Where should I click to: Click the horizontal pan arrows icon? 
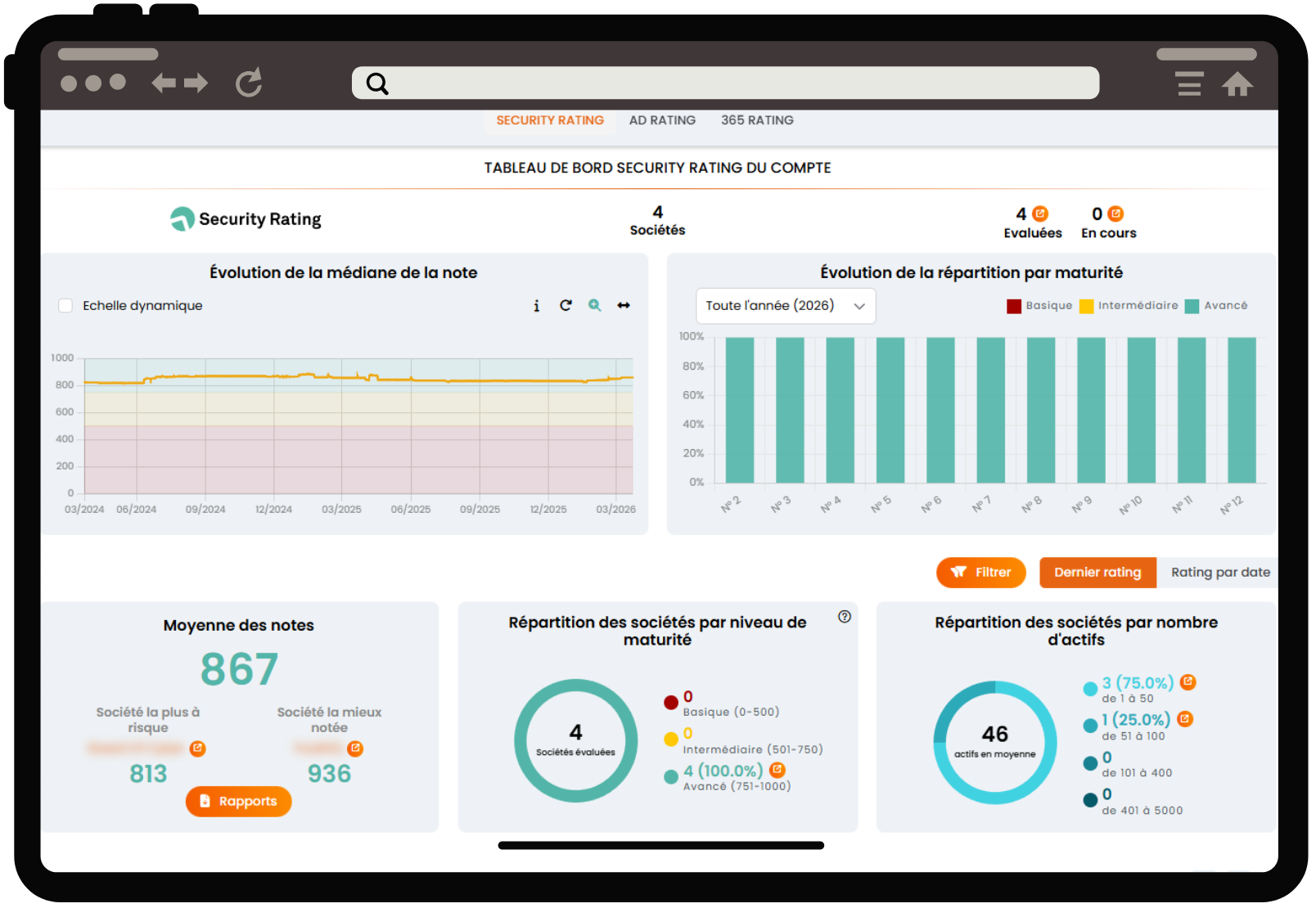pyautogui.click(x=624, y=305)
